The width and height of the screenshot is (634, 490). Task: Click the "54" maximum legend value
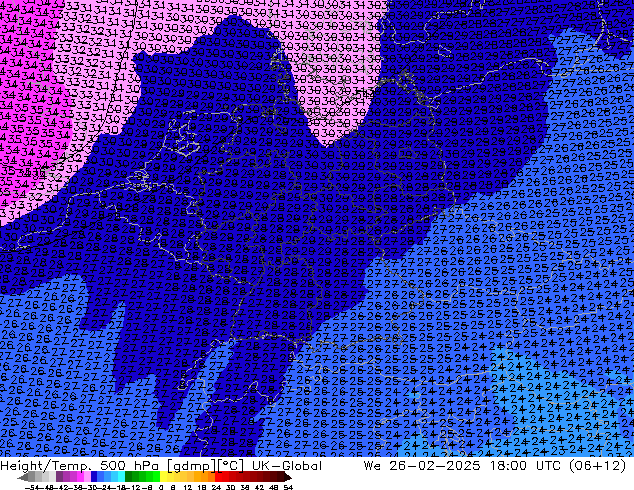(x=288, y=488)
